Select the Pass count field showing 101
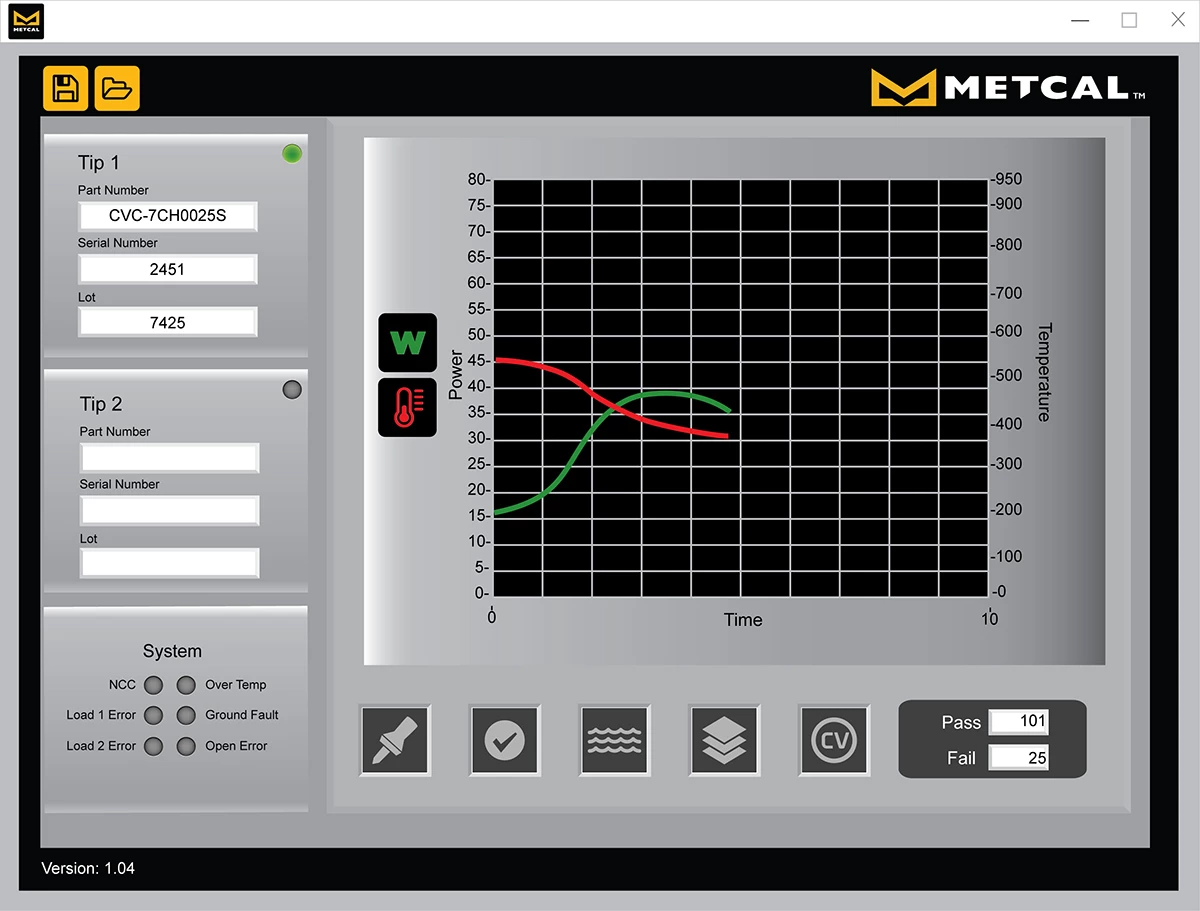 pyautogui.click(x=1019, y=722)
